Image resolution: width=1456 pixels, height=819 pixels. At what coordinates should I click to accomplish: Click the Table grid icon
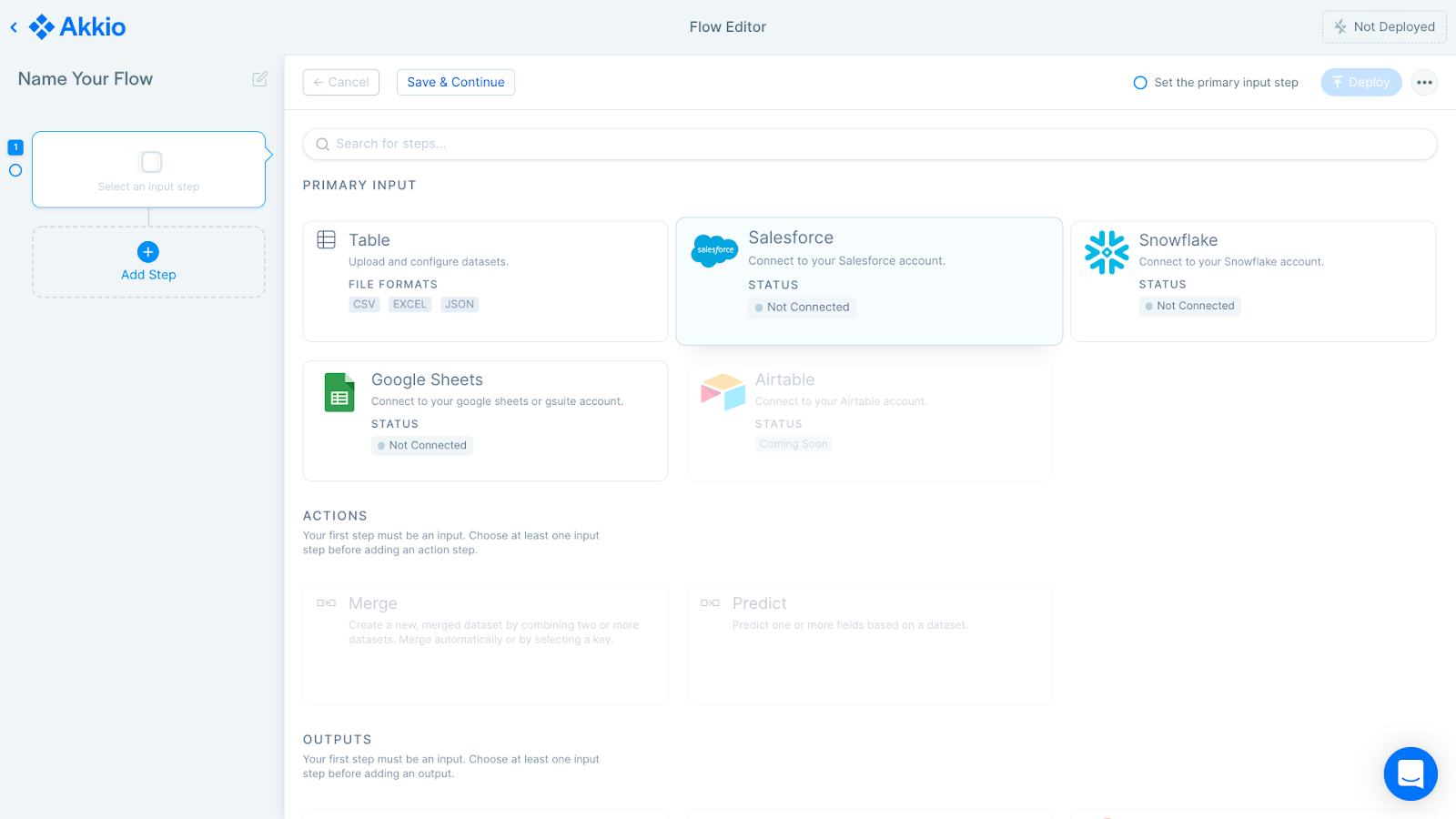pos(327,239)
